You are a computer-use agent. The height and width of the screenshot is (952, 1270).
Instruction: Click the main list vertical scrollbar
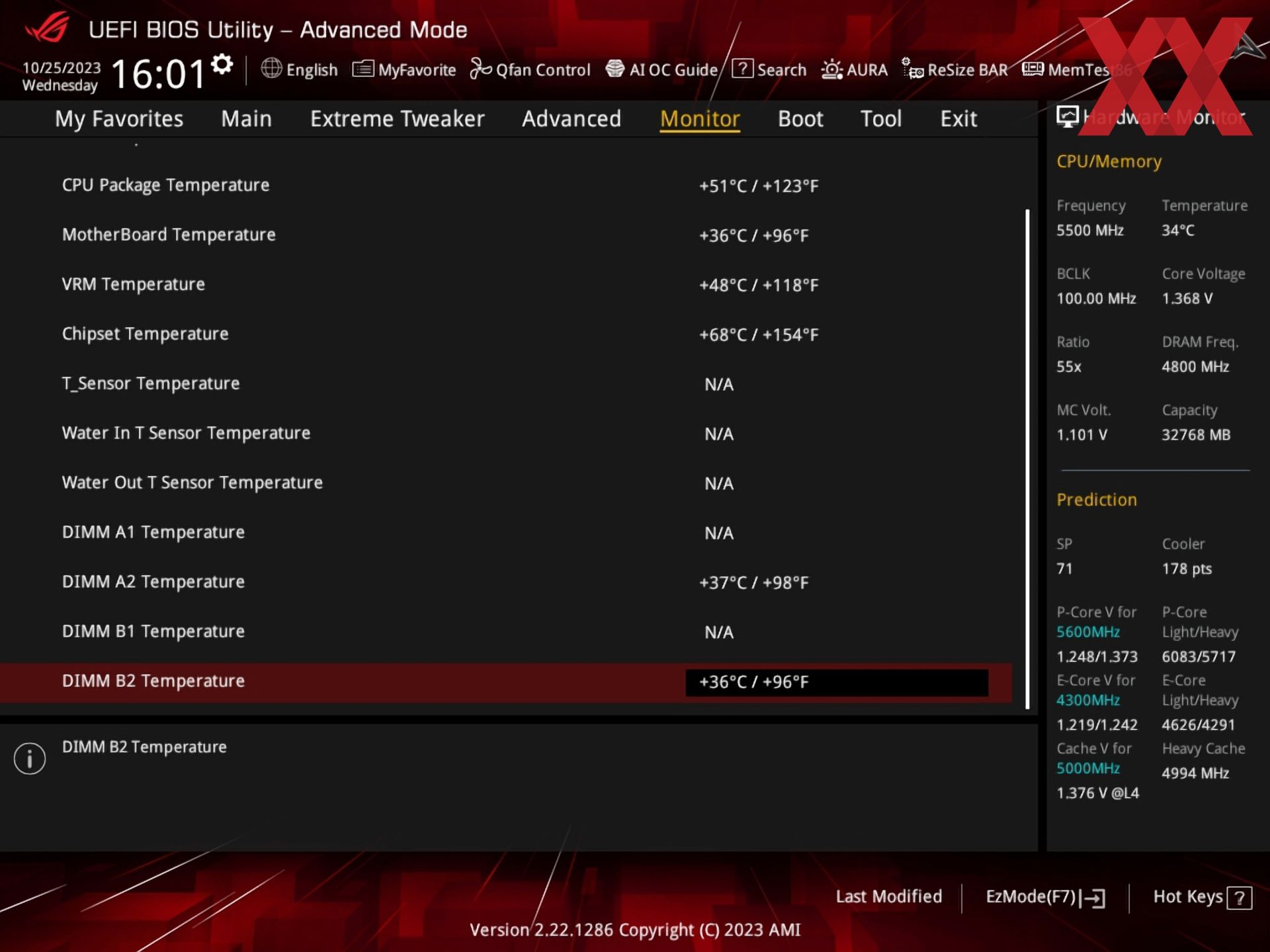pyautogui.click(x=1027, y=459)
